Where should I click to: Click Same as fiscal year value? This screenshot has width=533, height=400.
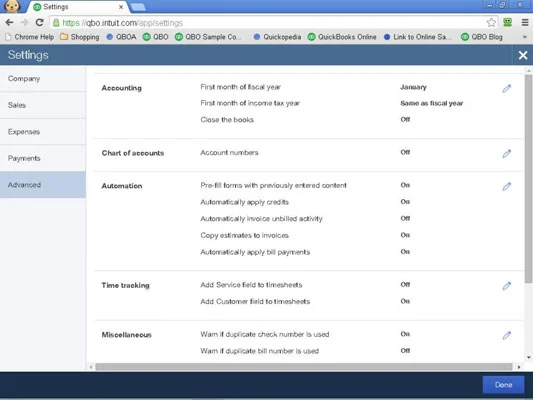[x=432, y=103]
